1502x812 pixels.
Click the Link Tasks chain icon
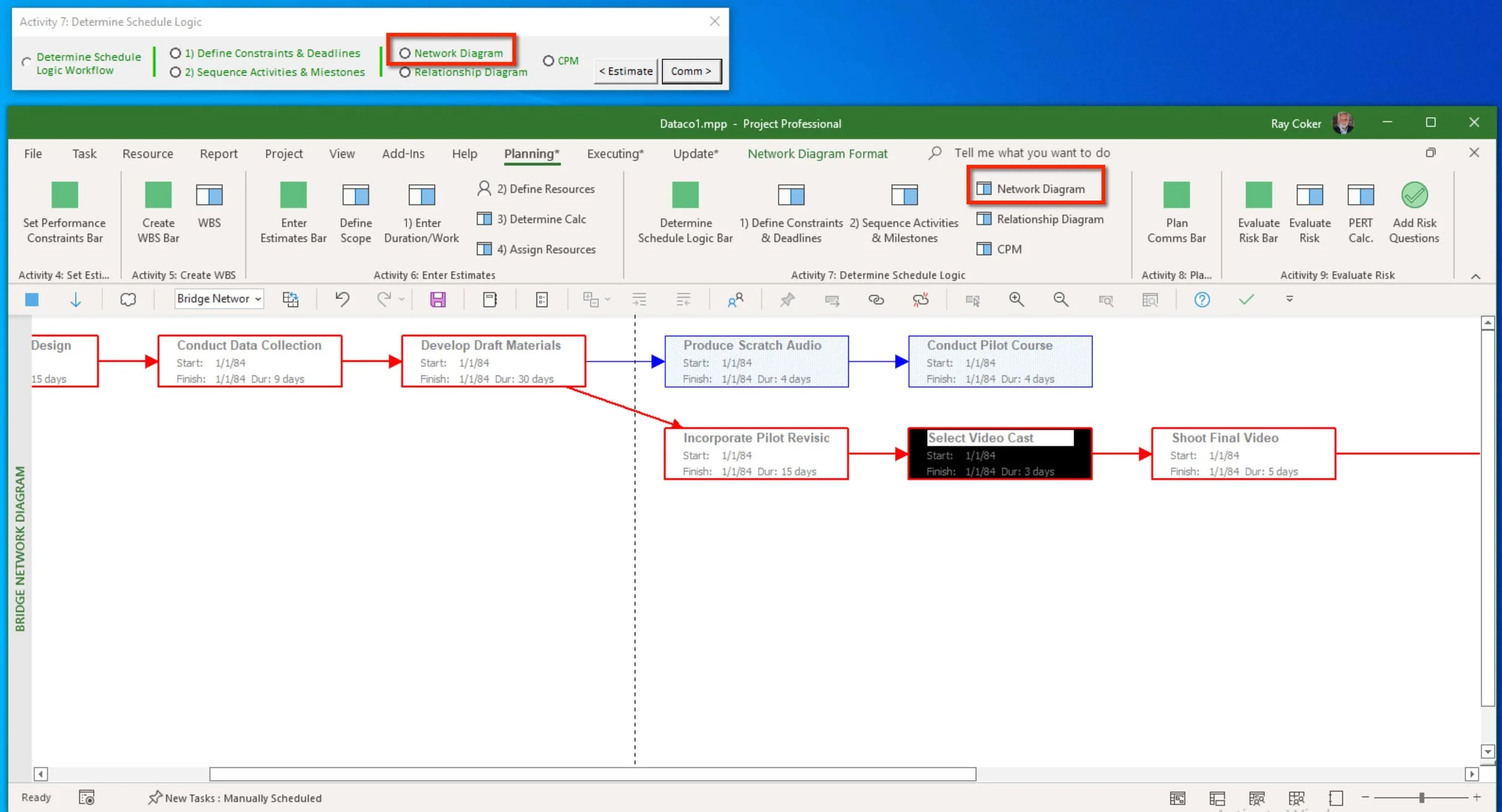pyautogui.click(x=876, y=299)
